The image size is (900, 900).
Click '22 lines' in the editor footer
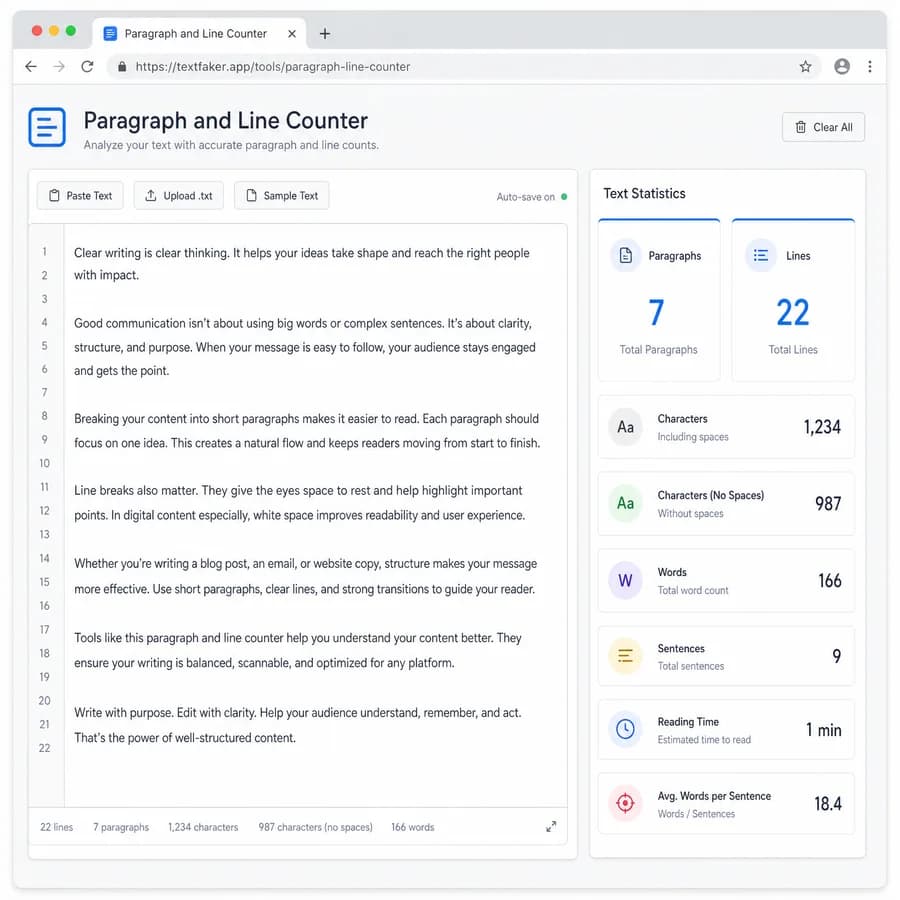[57, 827]
